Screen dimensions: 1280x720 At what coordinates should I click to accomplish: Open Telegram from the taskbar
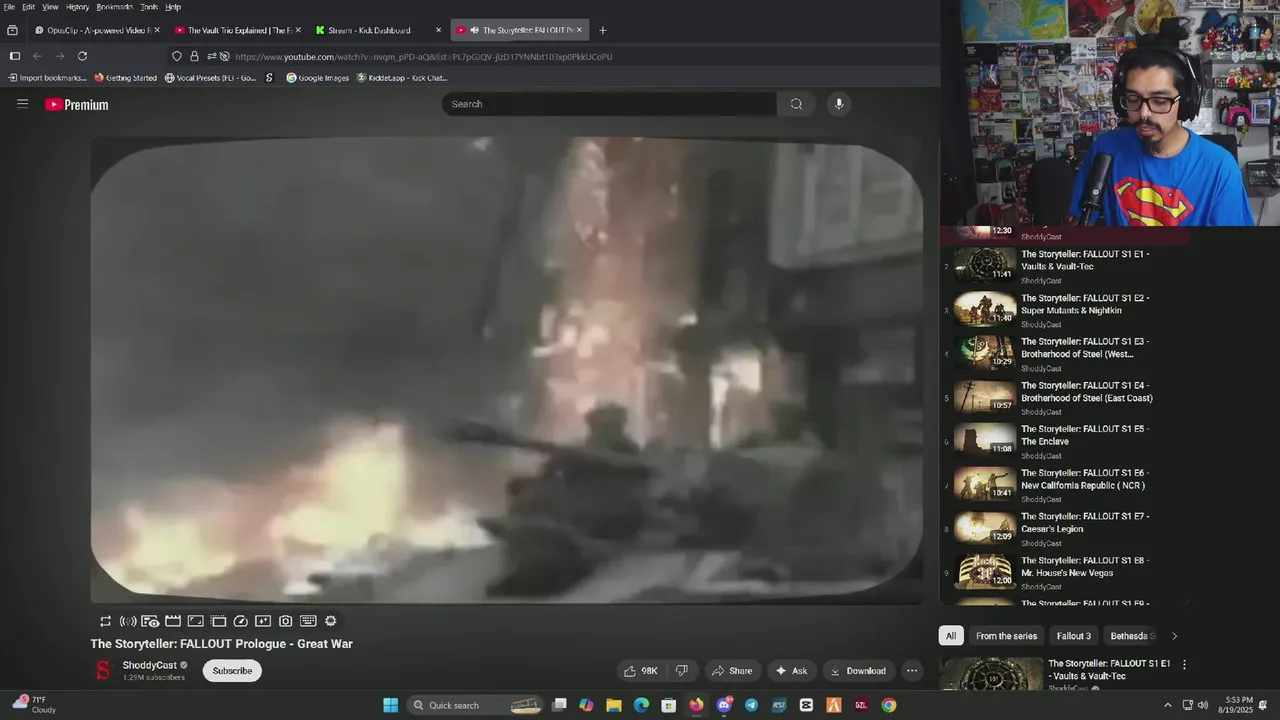[x=751, y=705]
